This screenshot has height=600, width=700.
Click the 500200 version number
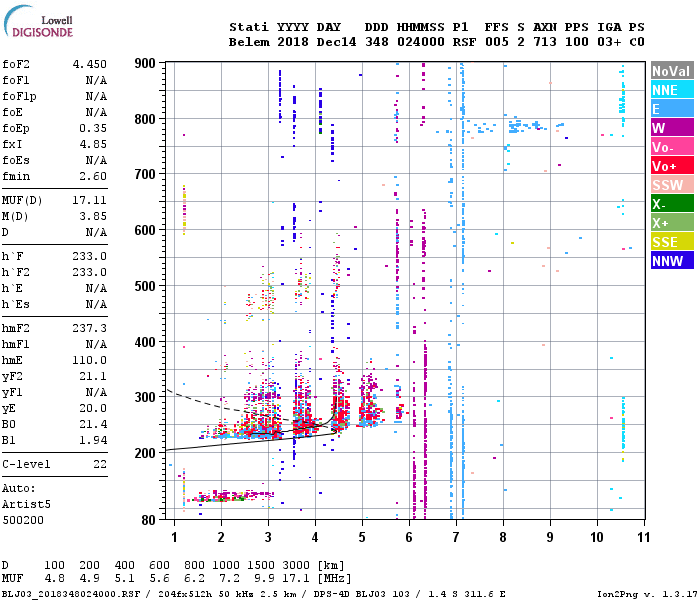pyautogui.click(x=23, y=520)
